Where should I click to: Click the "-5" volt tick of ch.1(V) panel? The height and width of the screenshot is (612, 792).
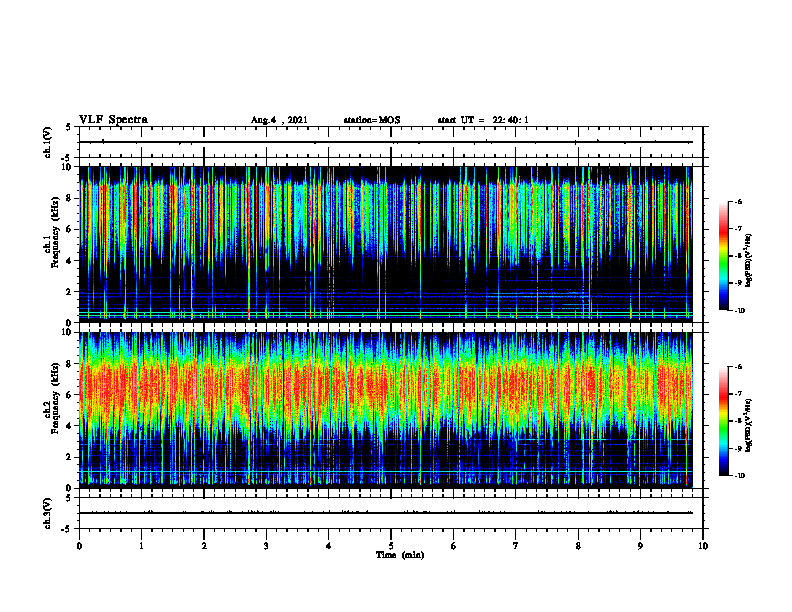(x=67, y=158)
